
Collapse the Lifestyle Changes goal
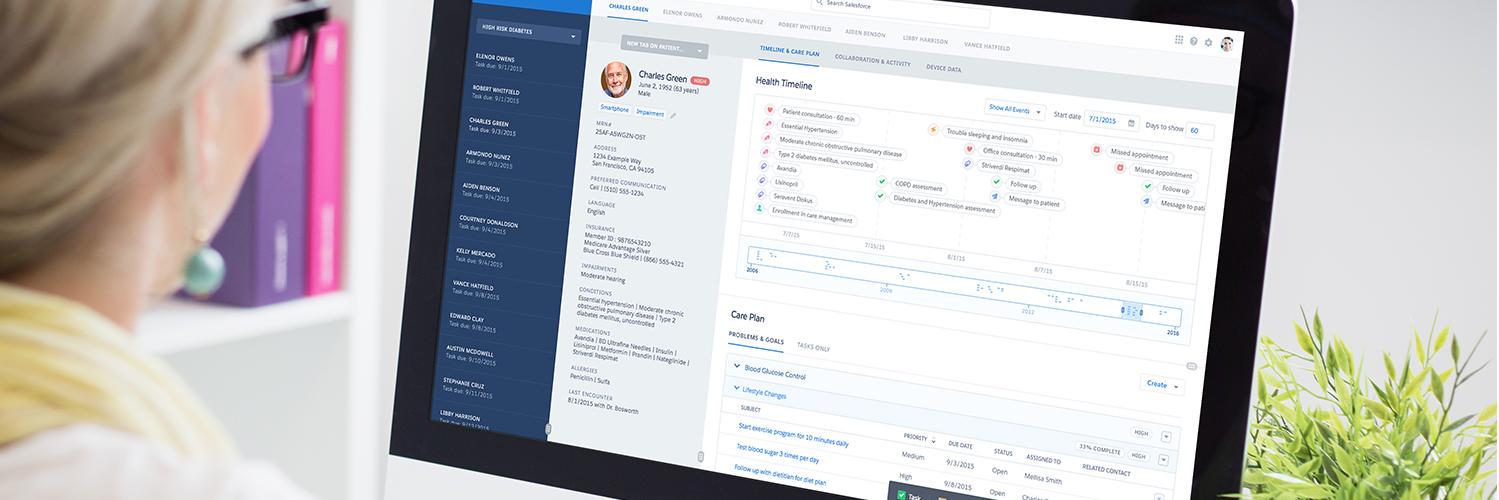point(737,389)
